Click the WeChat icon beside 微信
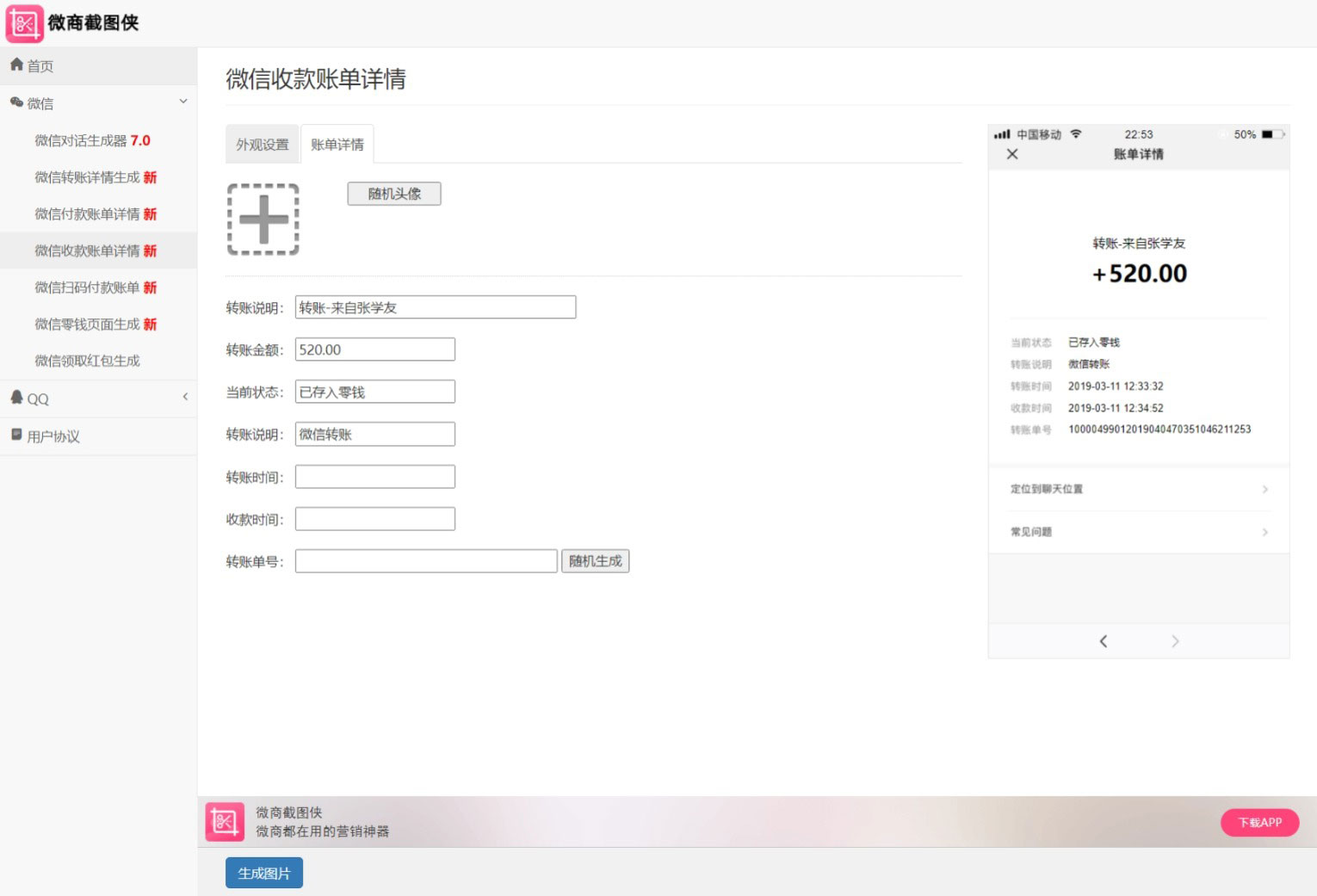 click(x=16, y=102)
